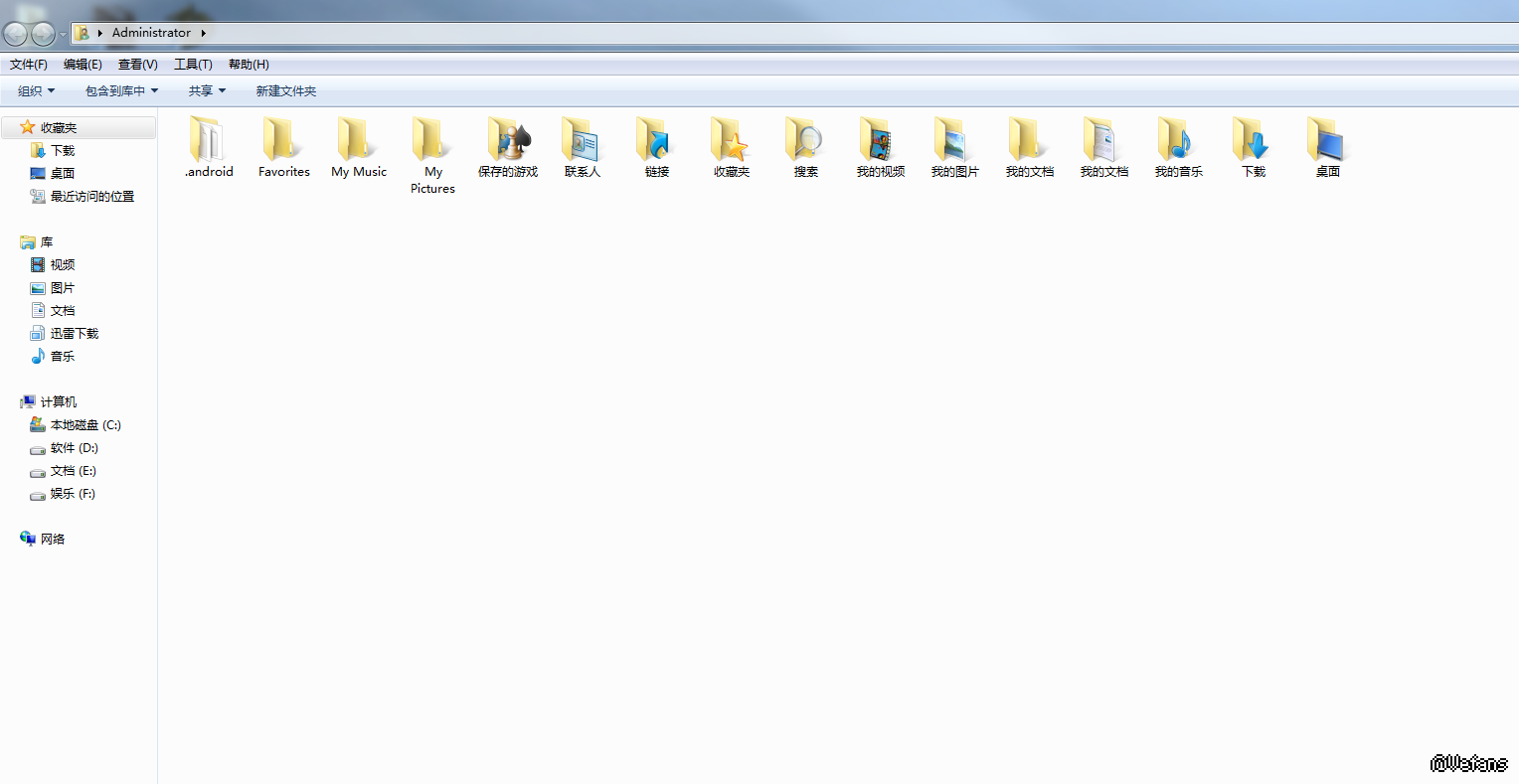Go back with the navigation back button

point(15,34)
